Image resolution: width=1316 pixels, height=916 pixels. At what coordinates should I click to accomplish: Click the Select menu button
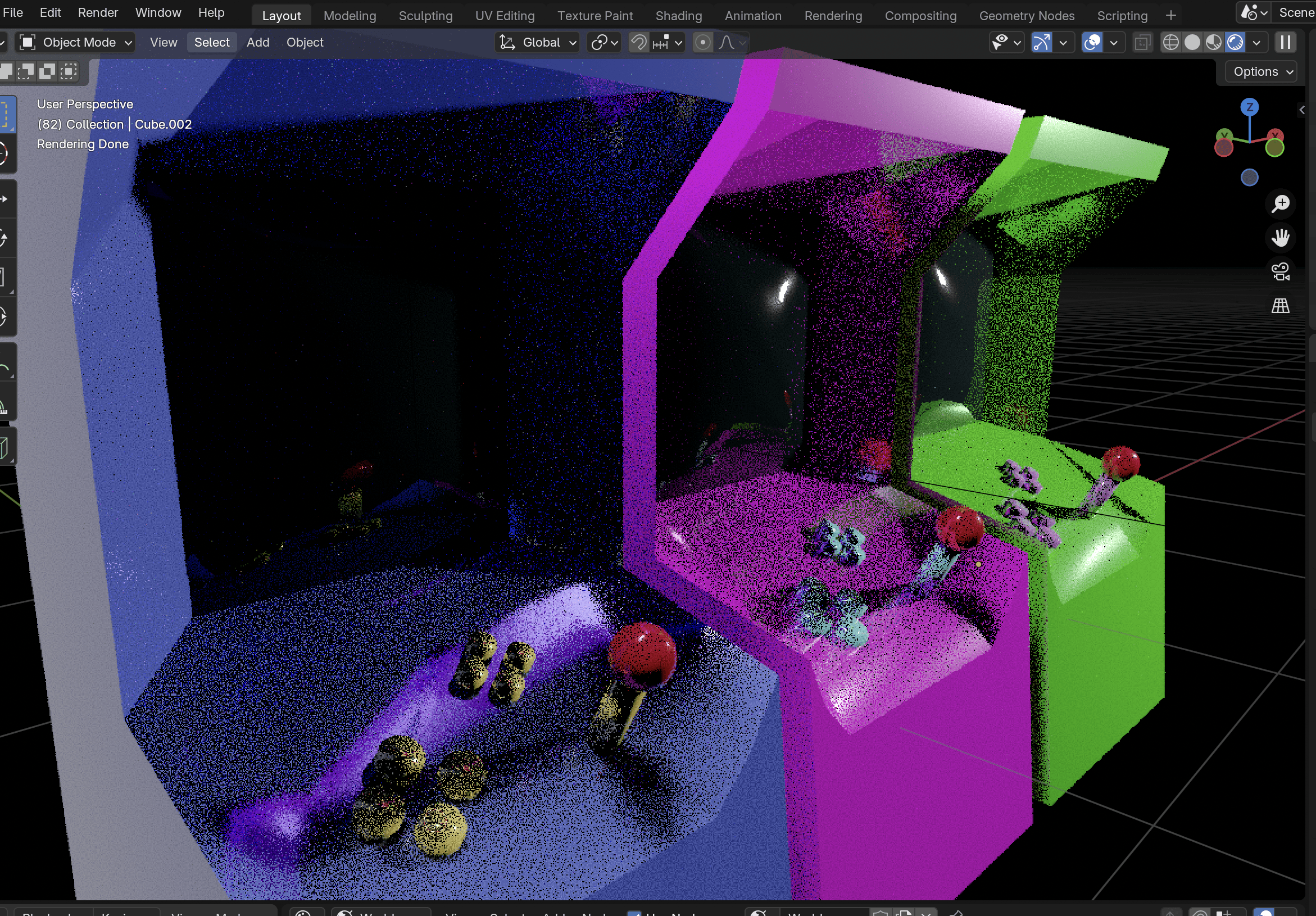point(211,42)
